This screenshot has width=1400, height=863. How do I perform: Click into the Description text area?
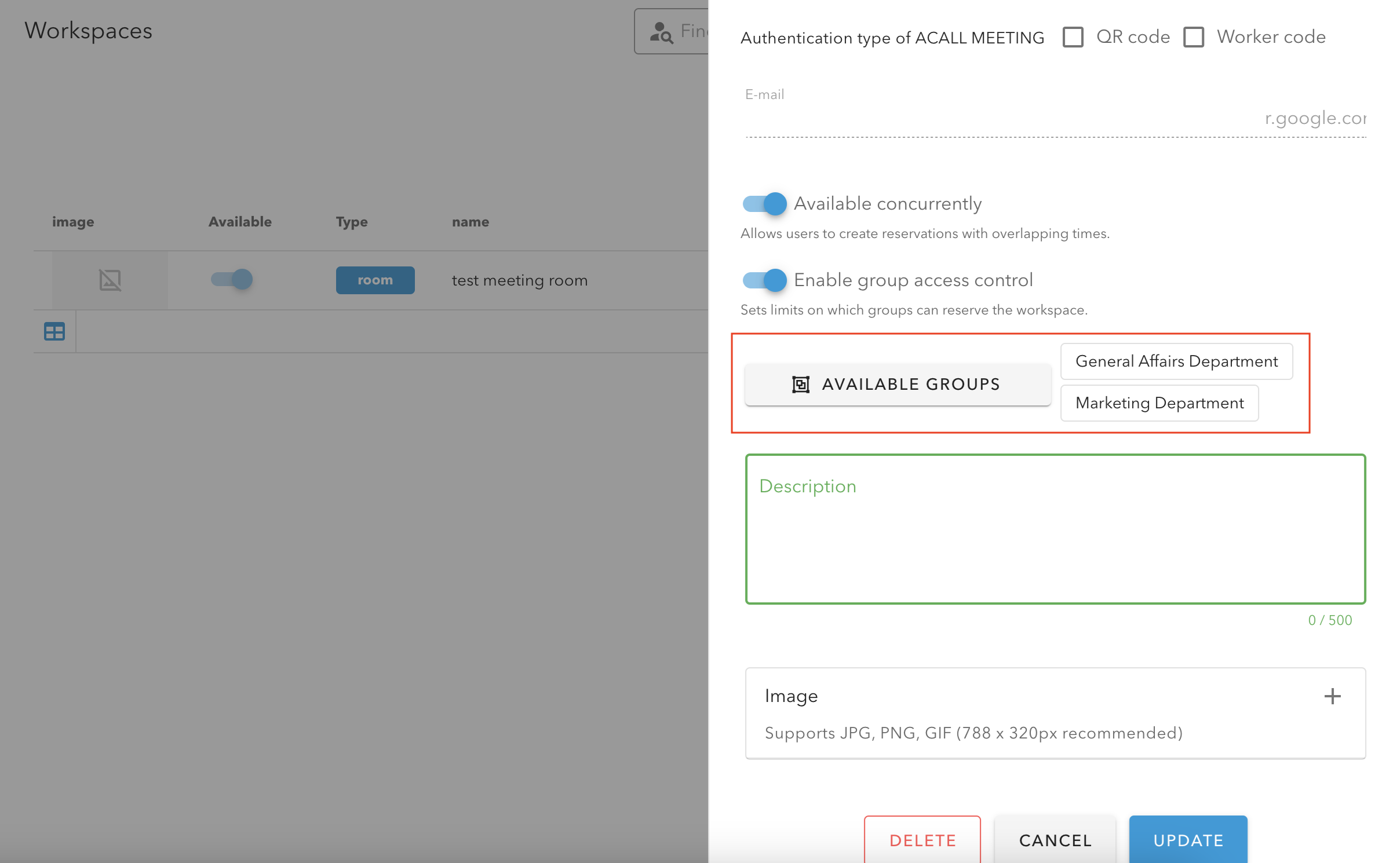pos(1055,529)
